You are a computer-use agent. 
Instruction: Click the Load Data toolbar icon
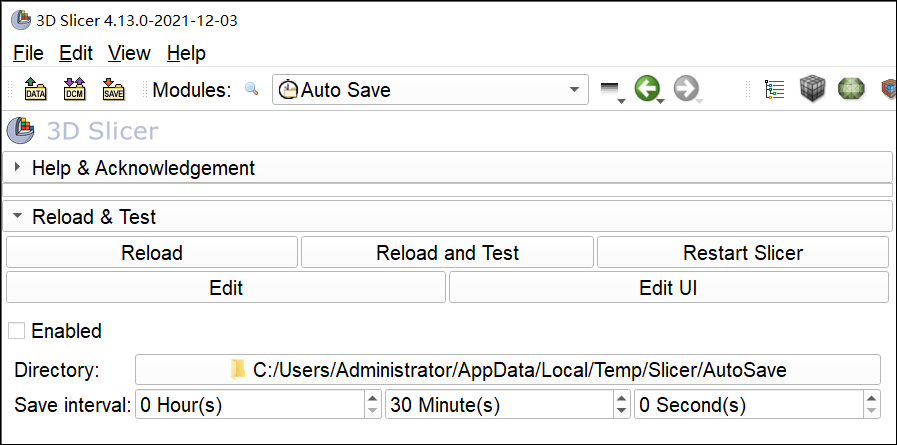pos(36,90)
